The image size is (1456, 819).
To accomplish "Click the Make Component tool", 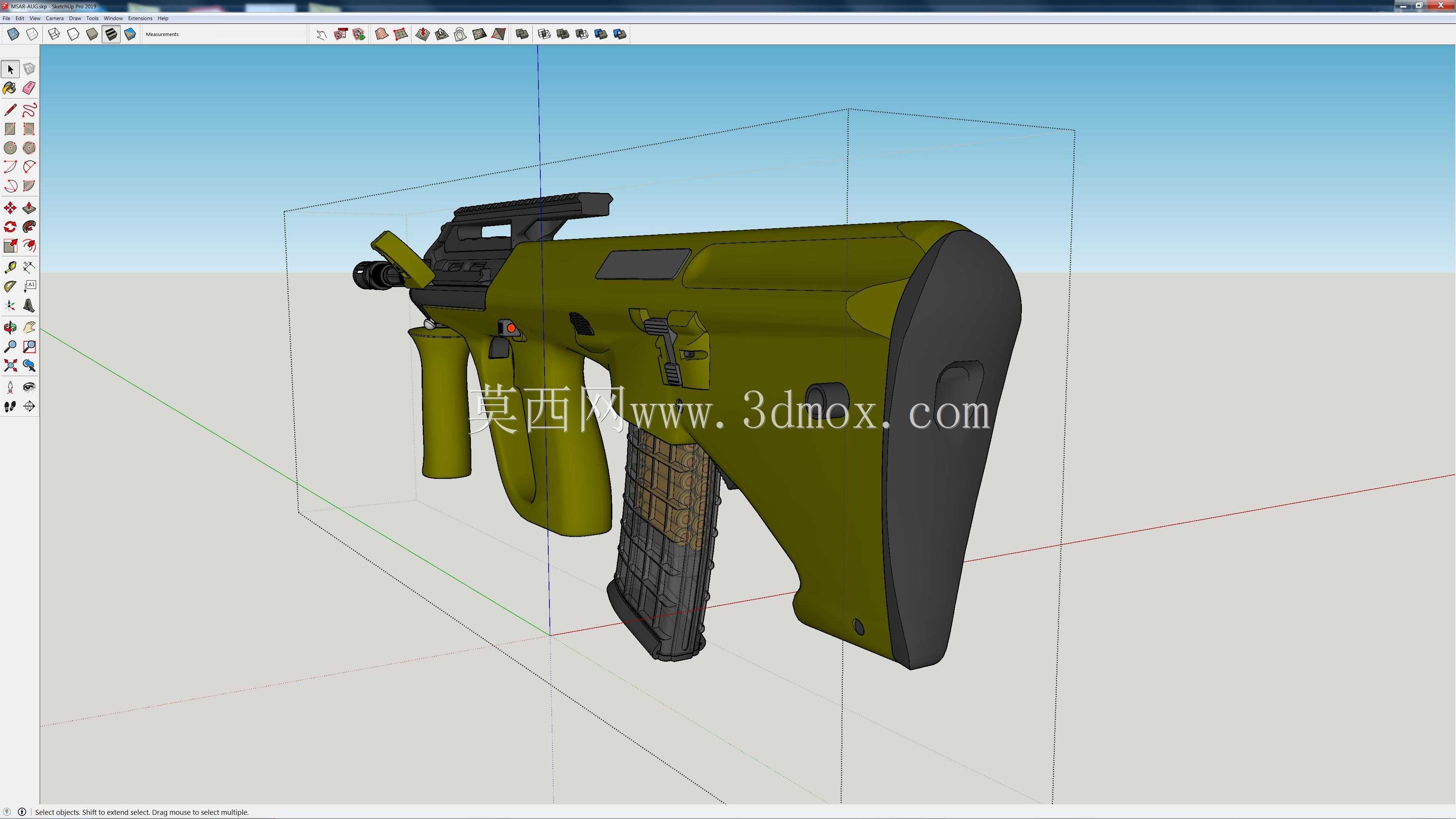I will click(30, 69).
